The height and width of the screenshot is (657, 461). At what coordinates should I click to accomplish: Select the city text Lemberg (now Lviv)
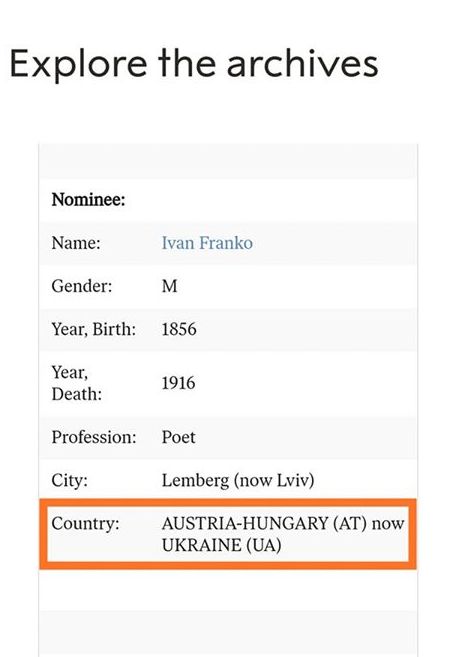tap(238, 481)
